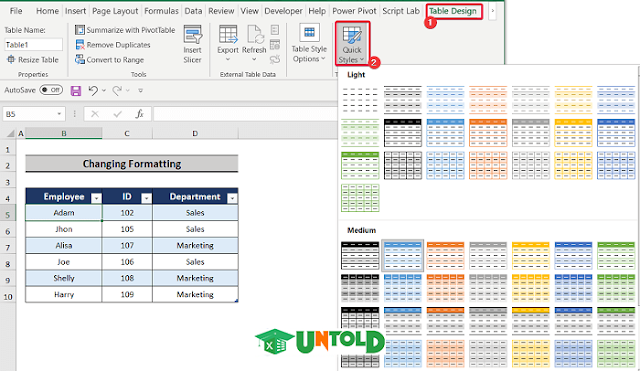This screenshot has height=371, width=640.
Task: Click the Save icon in quick access
Action: coord(76,91)
